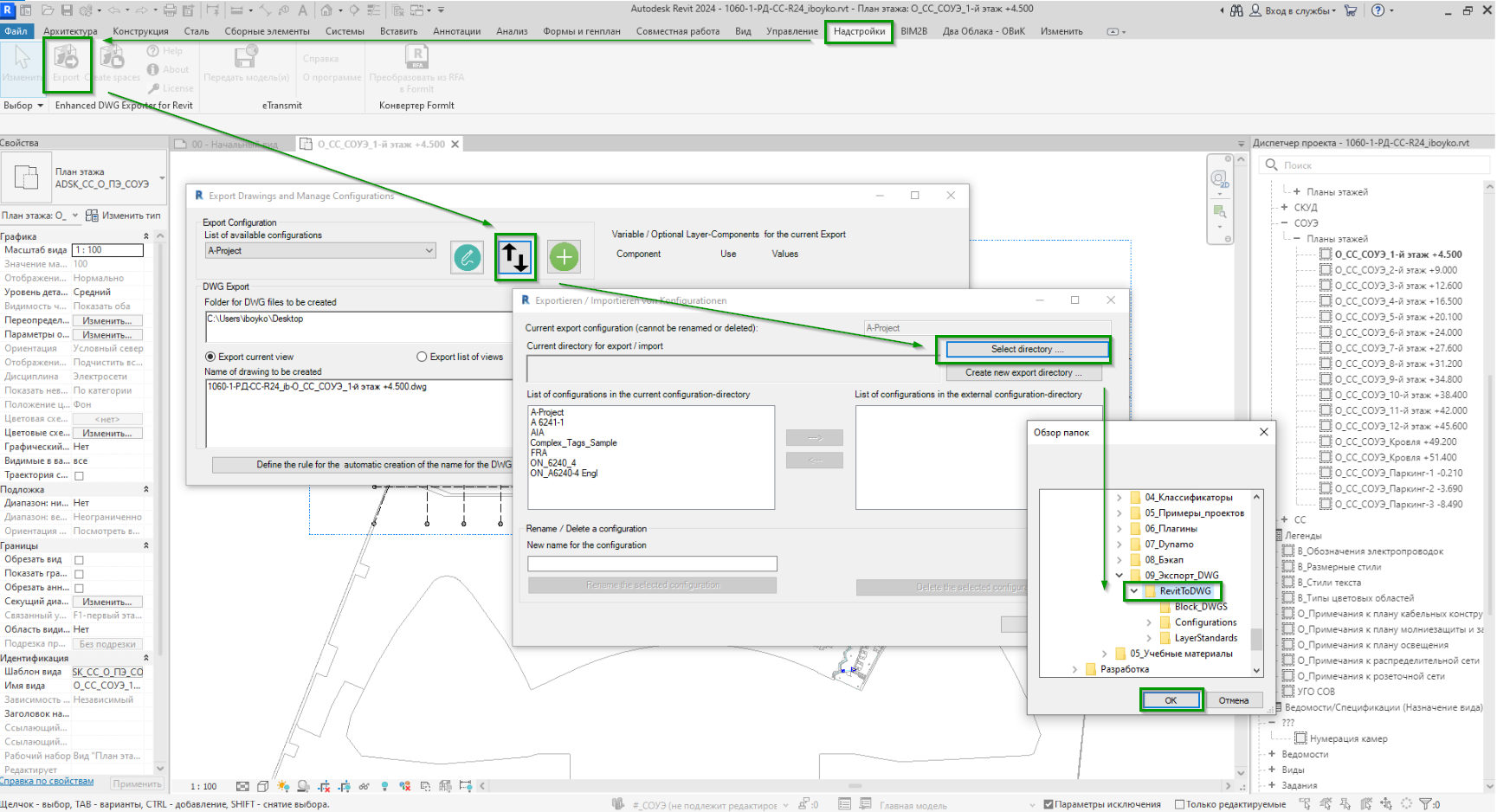The height and width of the screenshot is (812, 1497).
Task: Click the Select directory button
Action: (x=1027, y=349)
